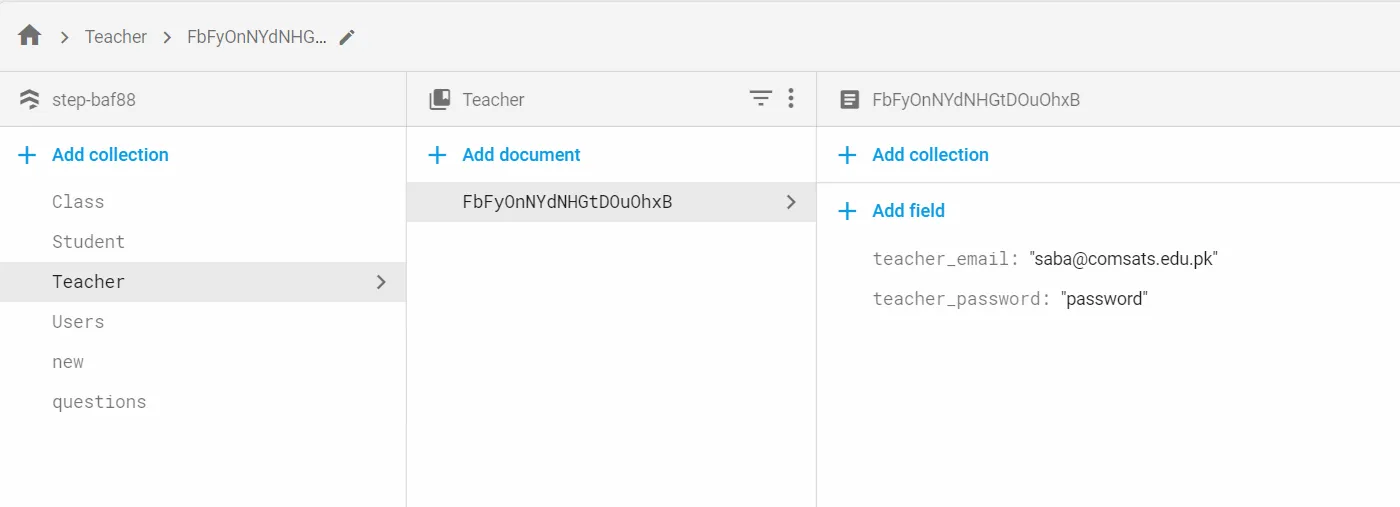This screenshot has width=1400, height=507.
Task: Select the Class collection
Action: [78, 202]
